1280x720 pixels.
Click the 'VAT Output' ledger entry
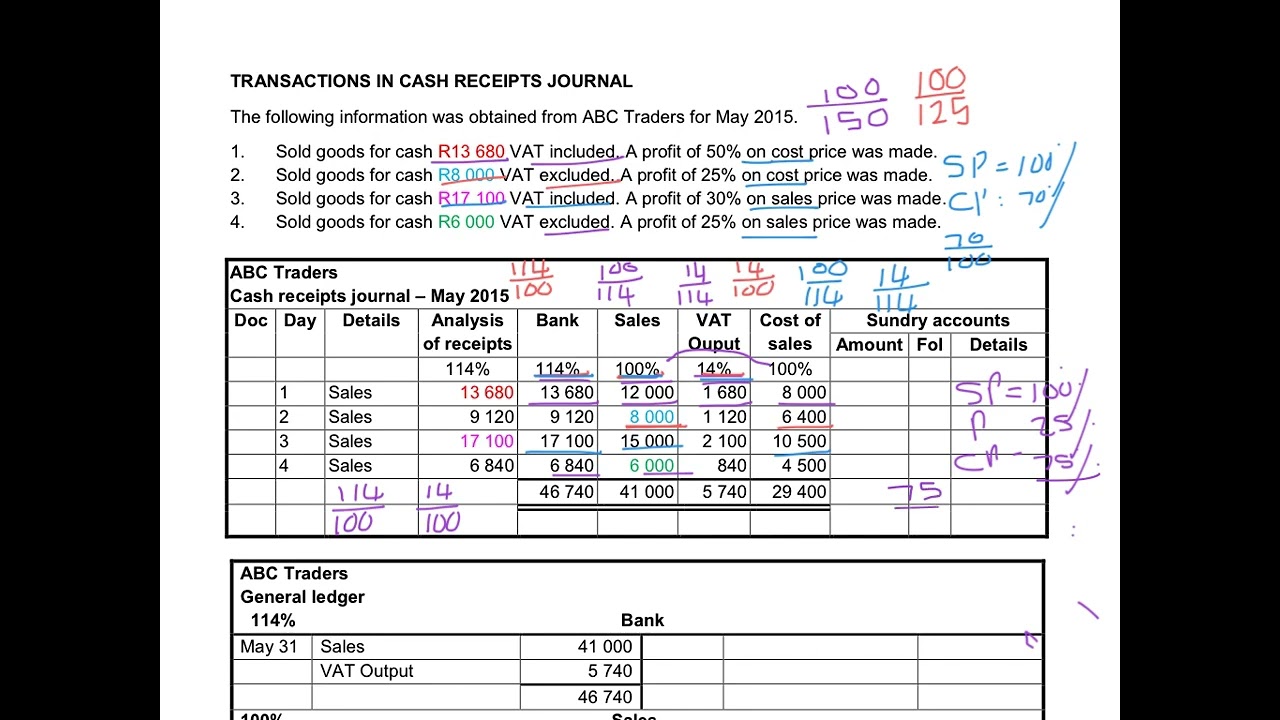[x=367, y=671]
